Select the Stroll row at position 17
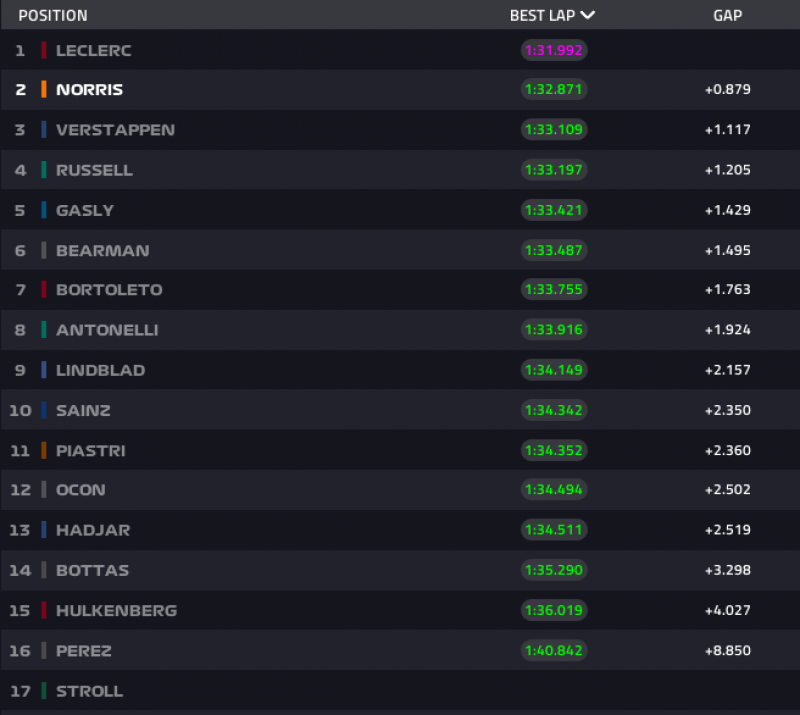This screenshot has width=800, height=715. pyautogui.click(x=89, y=691)
